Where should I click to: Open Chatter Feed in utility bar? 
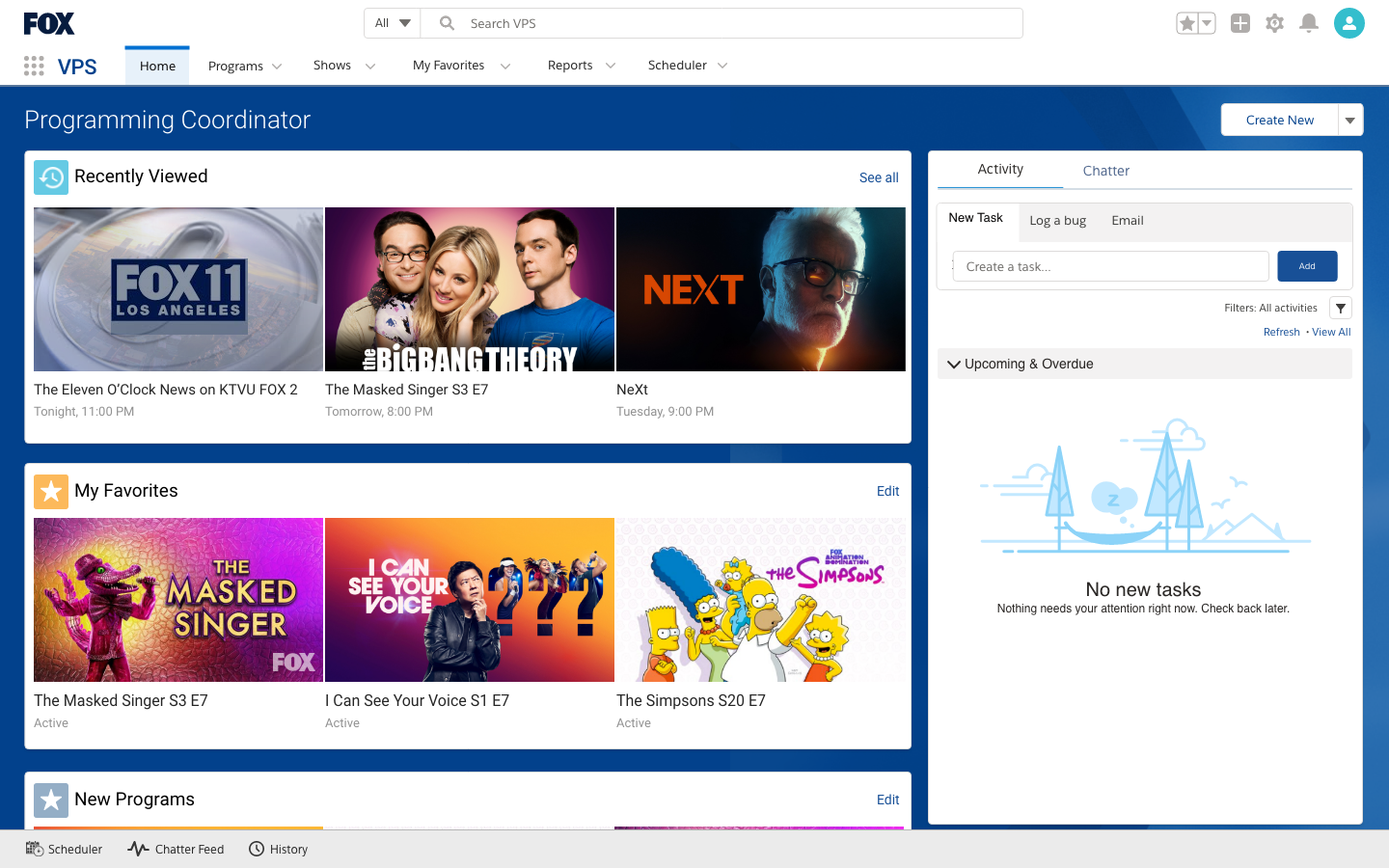point(177,850)
